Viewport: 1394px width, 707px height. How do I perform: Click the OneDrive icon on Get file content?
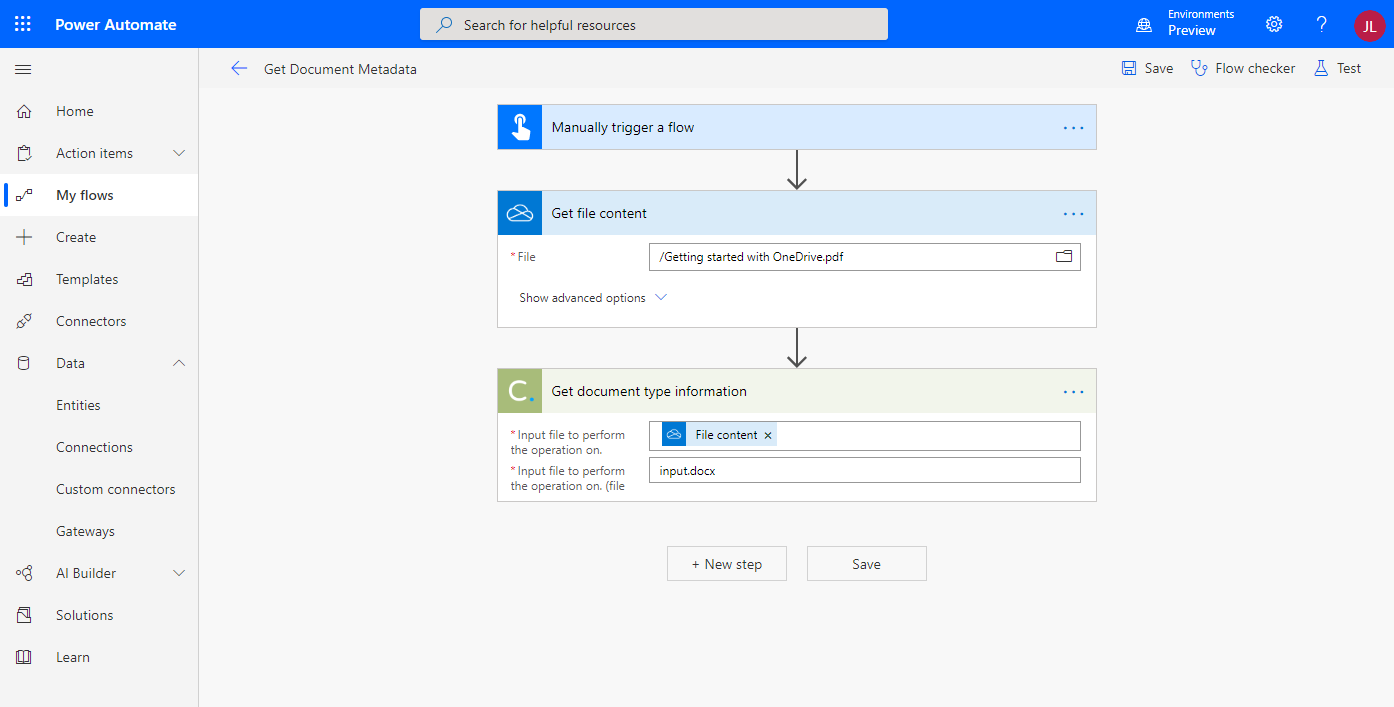(x=519, y=212)
